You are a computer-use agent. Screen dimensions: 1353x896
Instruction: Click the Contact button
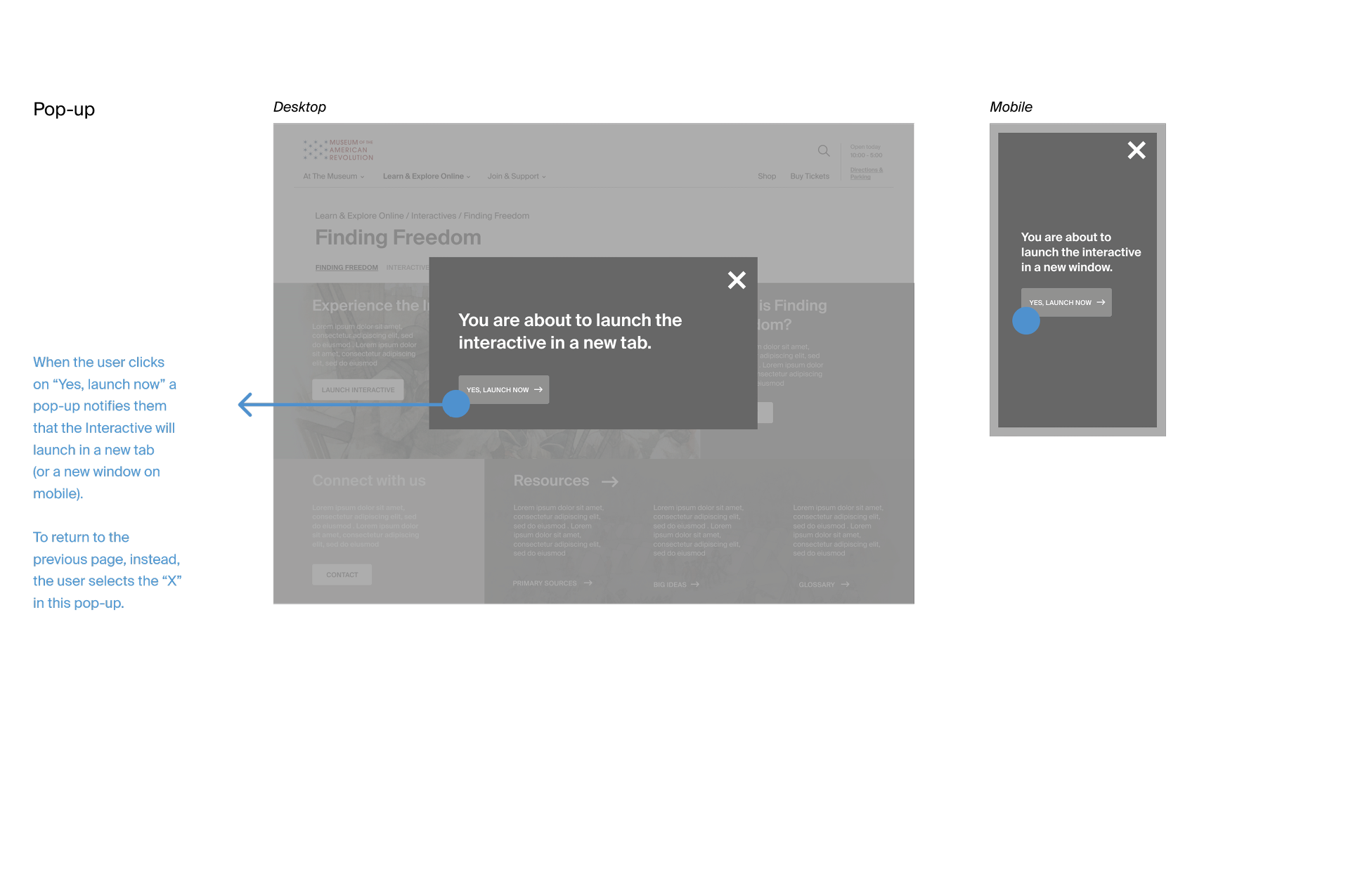(x=342, y=575)
